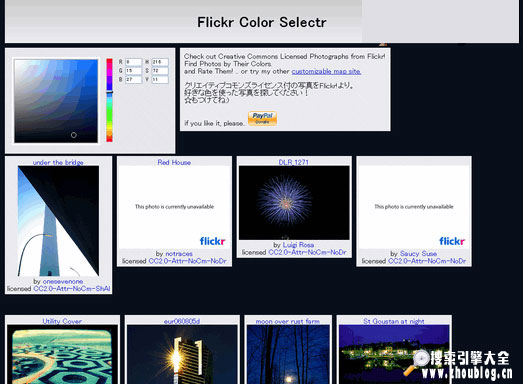Click the R value input field

point(133,62)
